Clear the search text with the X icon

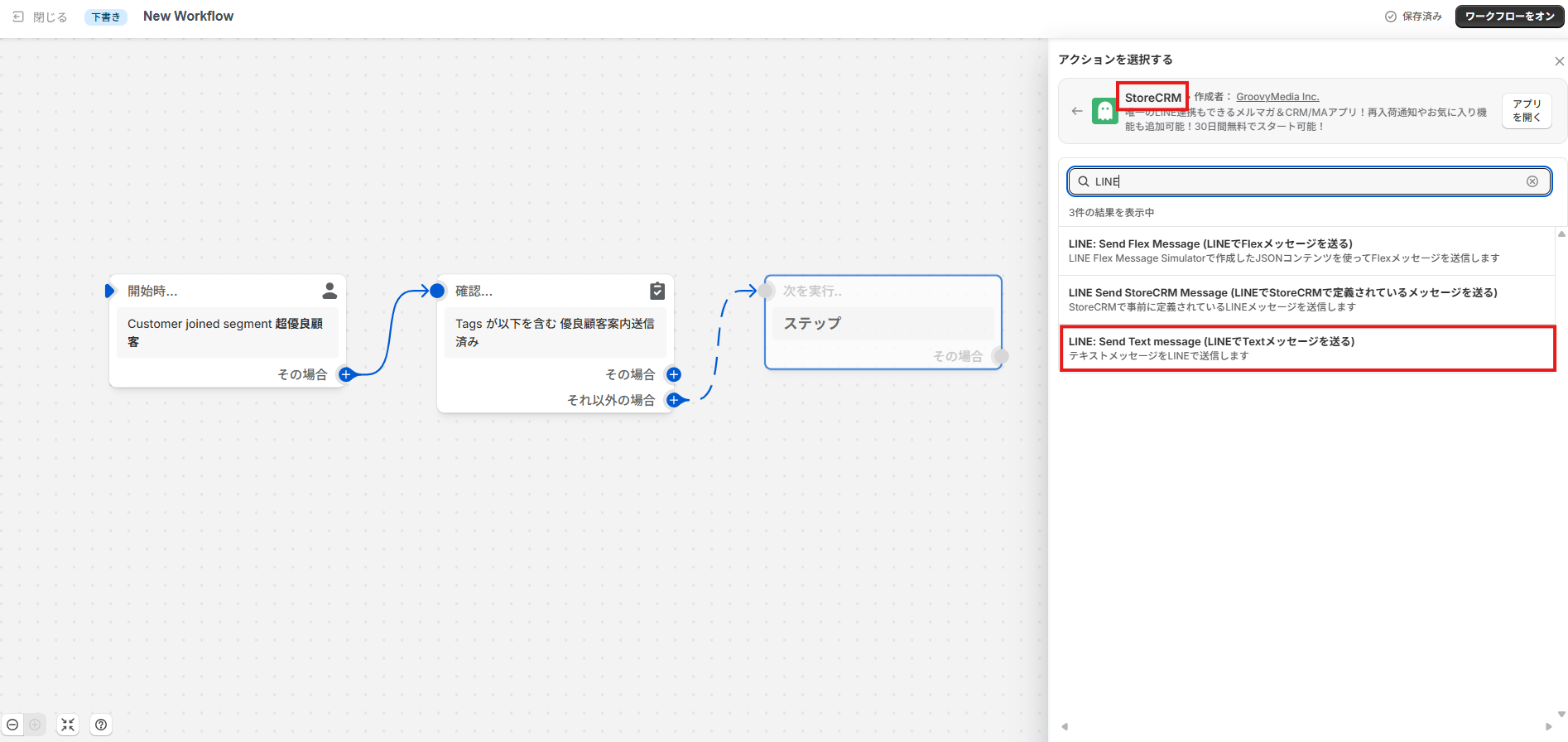[1532, 181]
